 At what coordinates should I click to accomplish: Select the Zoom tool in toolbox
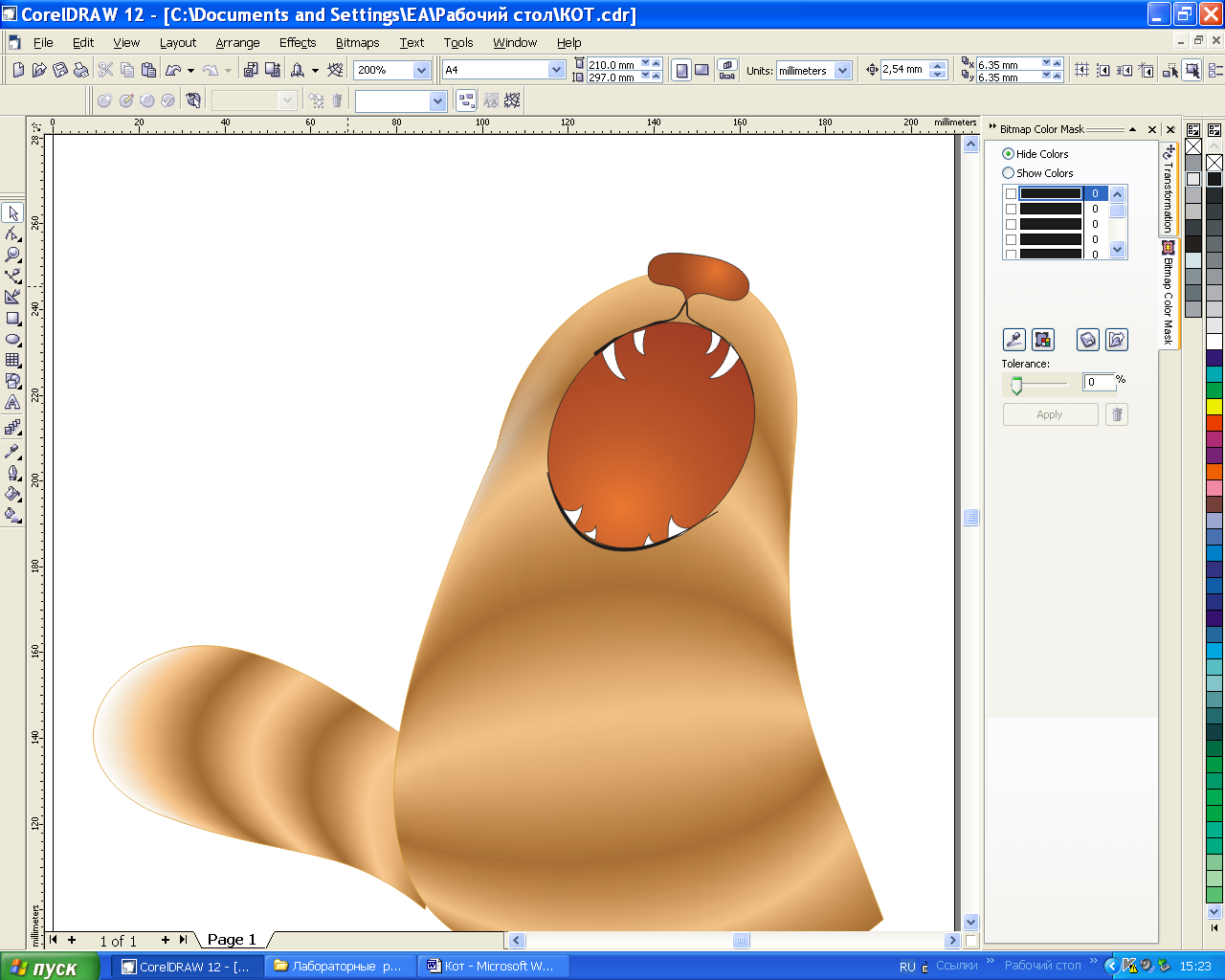pos(12,255)
